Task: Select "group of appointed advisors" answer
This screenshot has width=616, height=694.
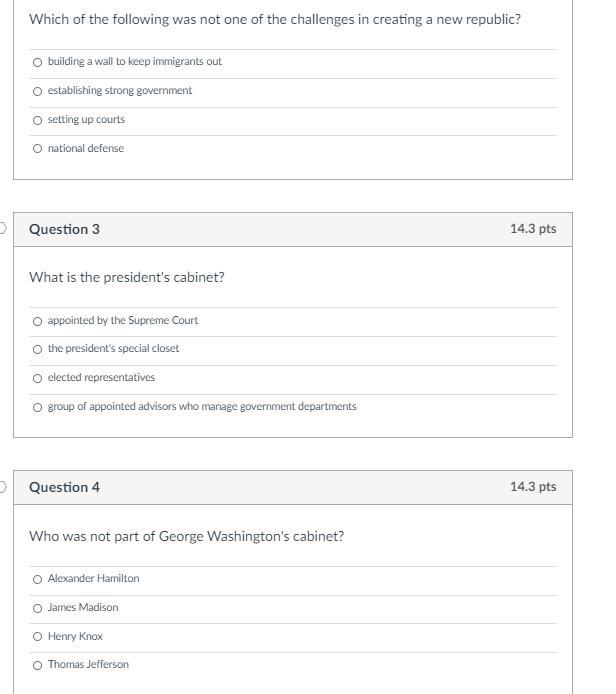Action: click(38, 407)
